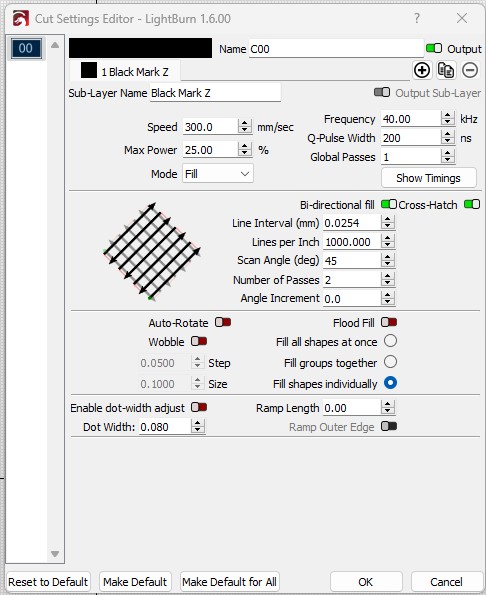Click the Line Interval field showing 0.0254
486x595 pixels.
pos(352,223)
